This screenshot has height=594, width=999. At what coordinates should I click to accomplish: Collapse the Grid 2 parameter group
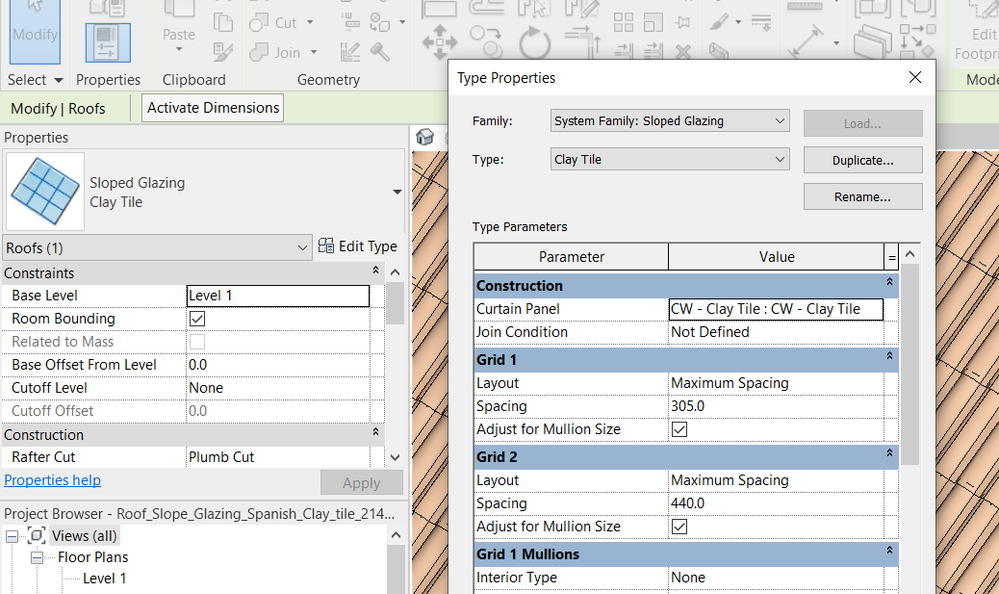889,453
